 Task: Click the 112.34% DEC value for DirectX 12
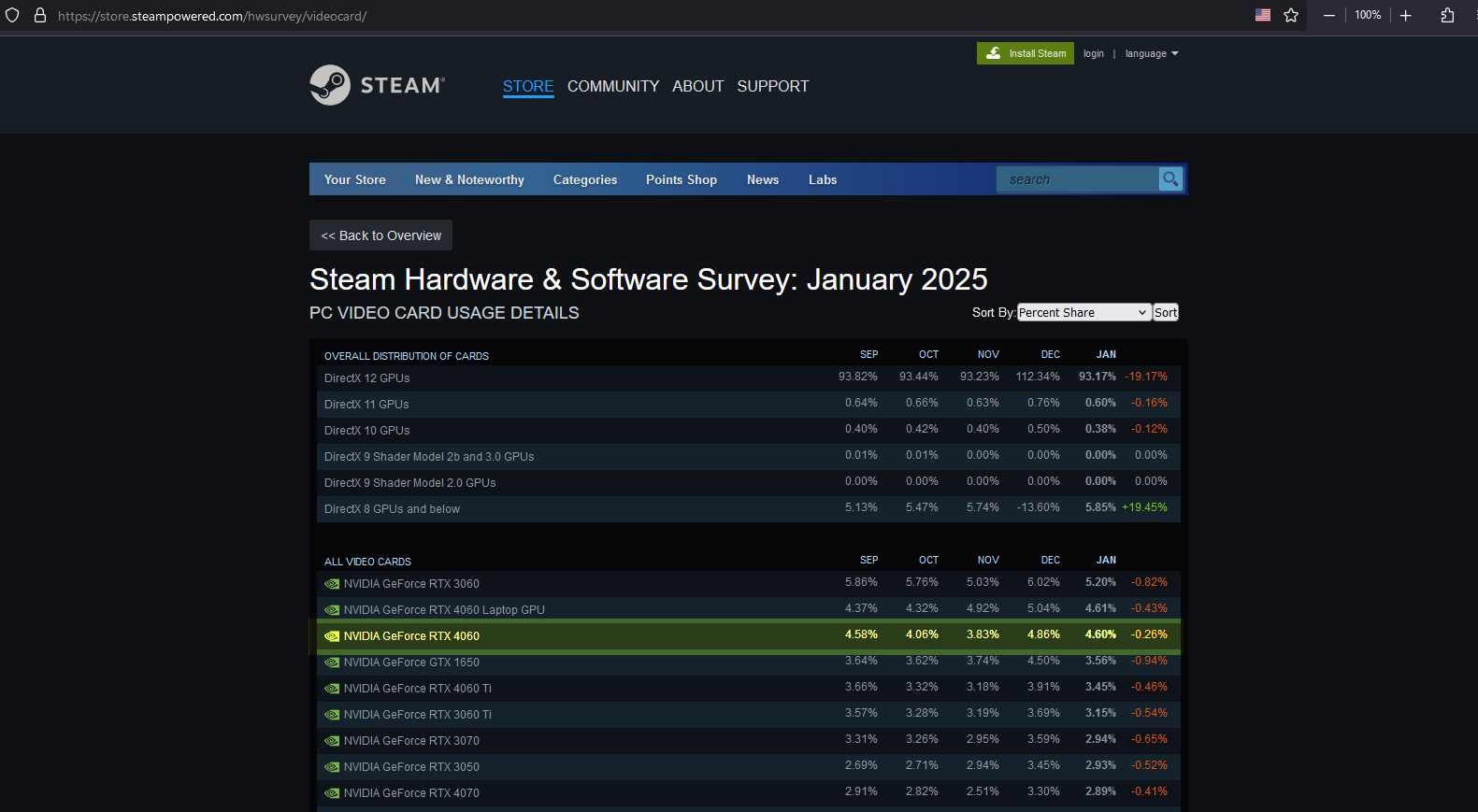1038,377
